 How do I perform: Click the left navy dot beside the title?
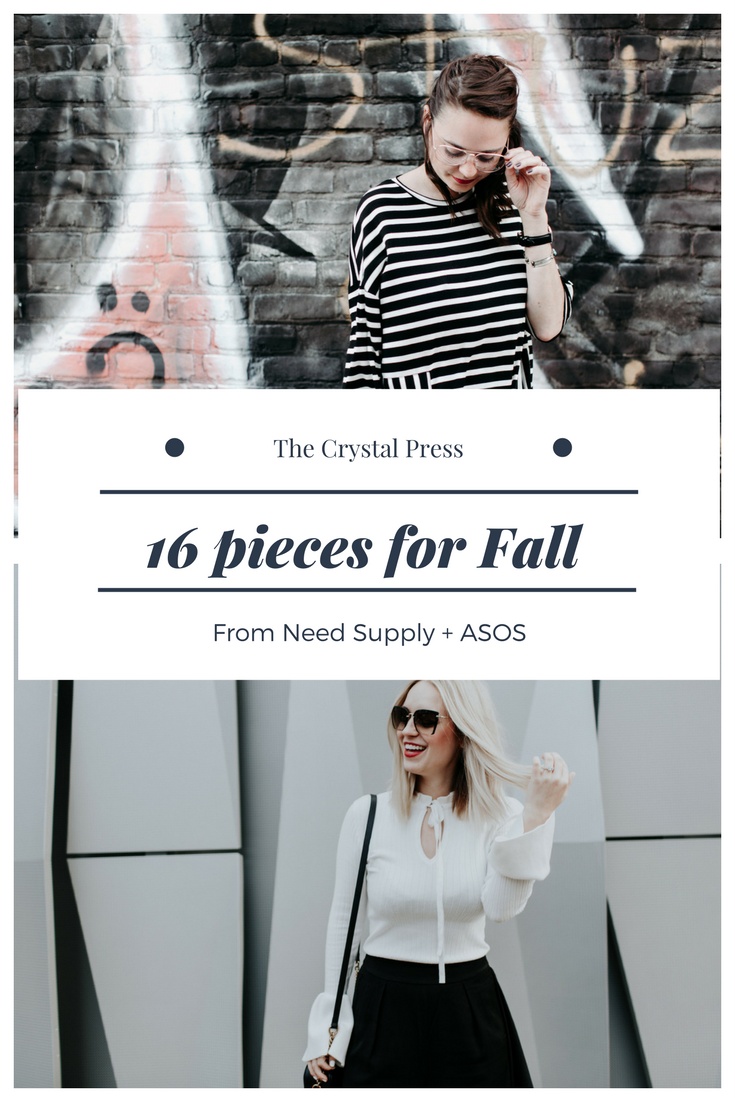click(x=174, y=447)
